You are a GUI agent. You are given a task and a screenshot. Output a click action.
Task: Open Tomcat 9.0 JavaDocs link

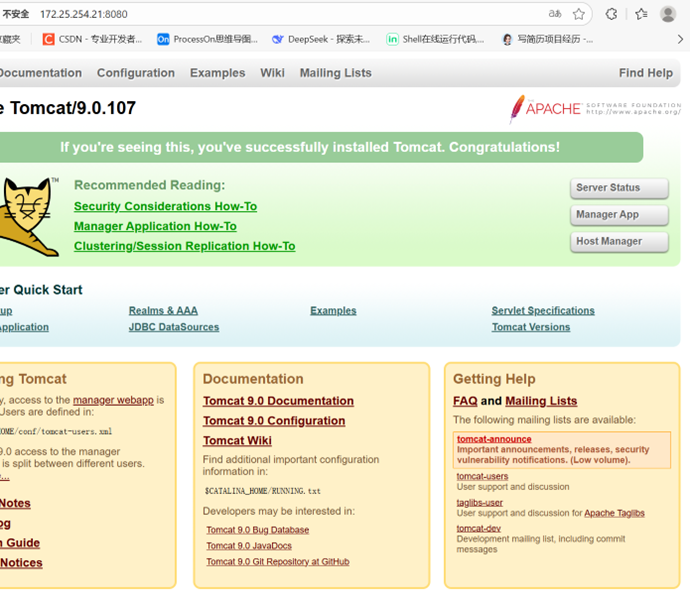point(249,546)
